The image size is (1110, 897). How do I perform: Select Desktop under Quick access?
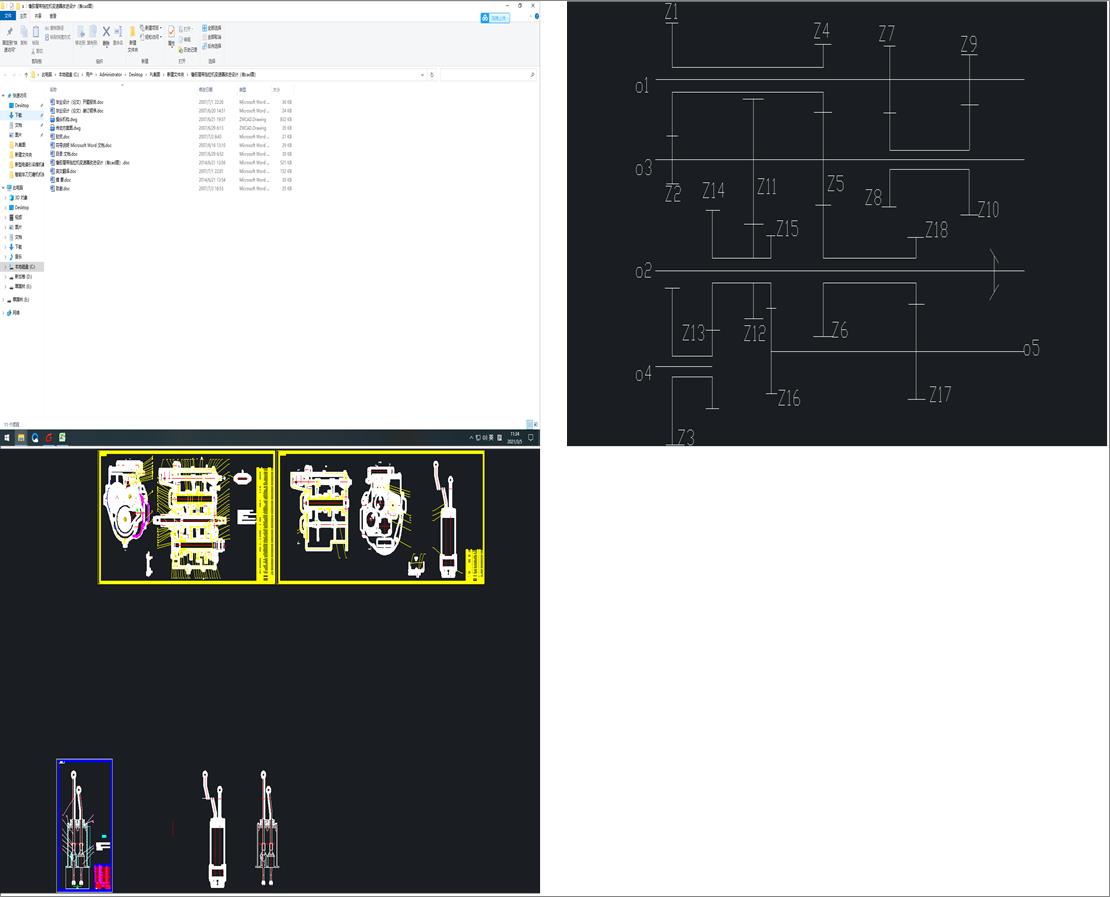click(x=22, y=105)
